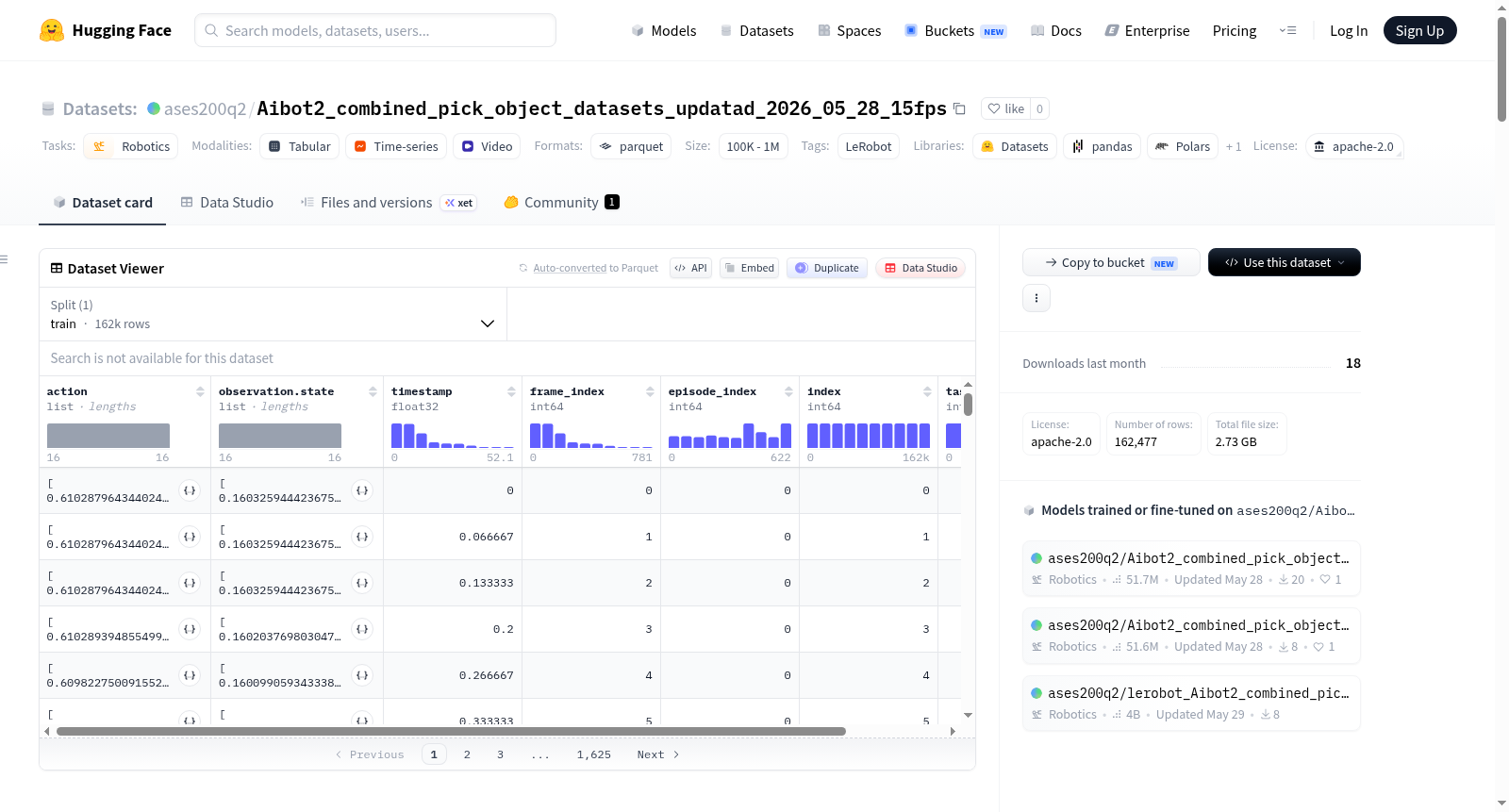Click the search models and datasets field

click(375, 30)
